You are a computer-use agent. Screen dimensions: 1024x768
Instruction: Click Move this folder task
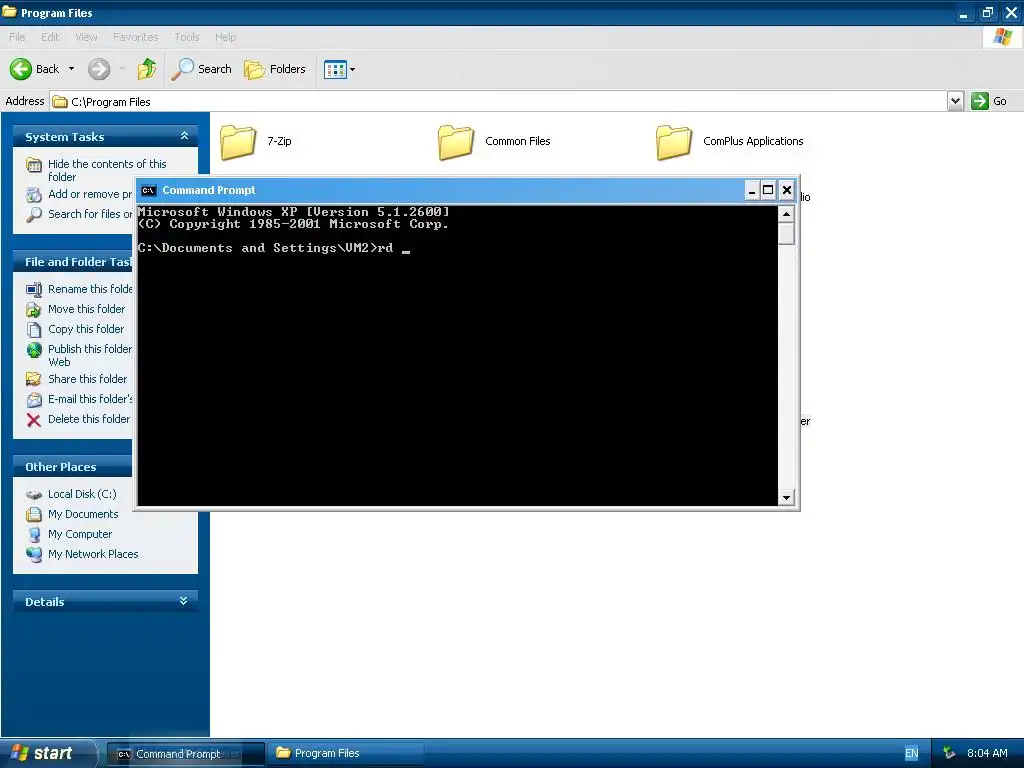[86, 309]
